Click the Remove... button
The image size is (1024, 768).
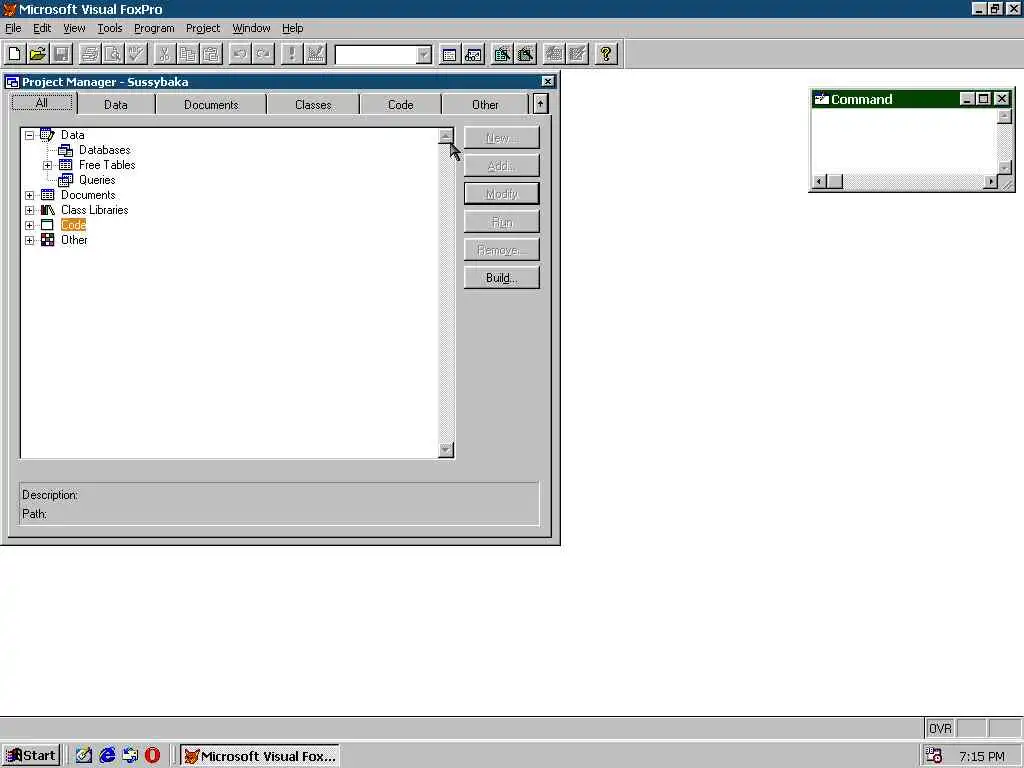point(502,250)
